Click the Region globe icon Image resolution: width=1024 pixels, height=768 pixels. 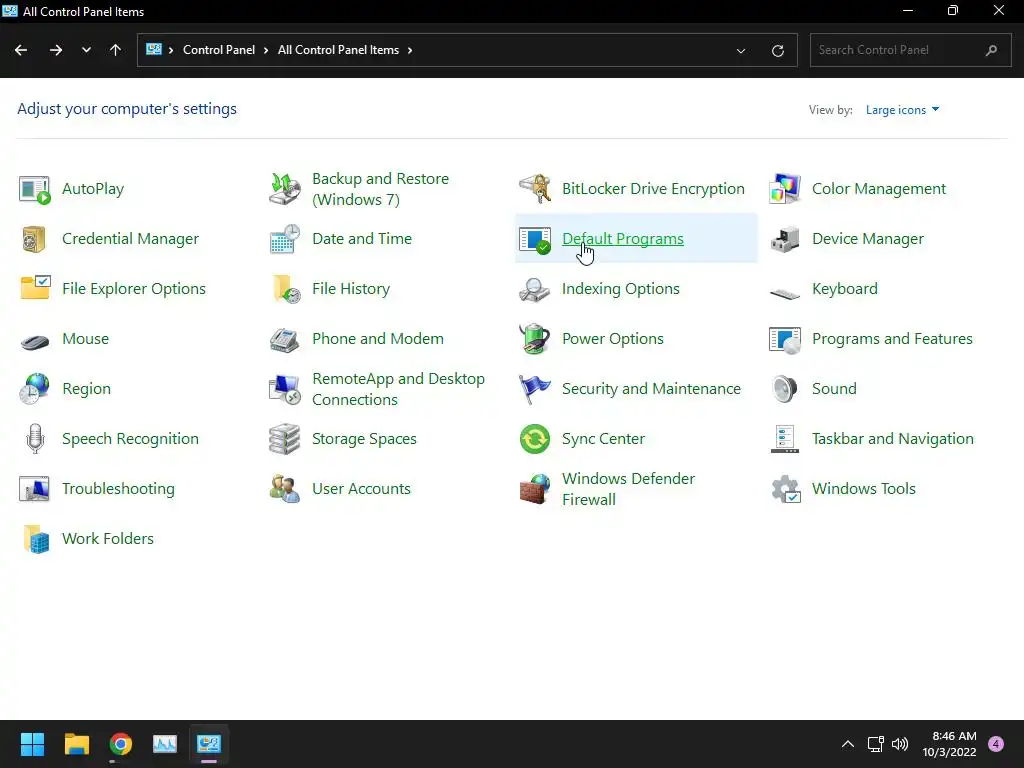pos(34,389)
